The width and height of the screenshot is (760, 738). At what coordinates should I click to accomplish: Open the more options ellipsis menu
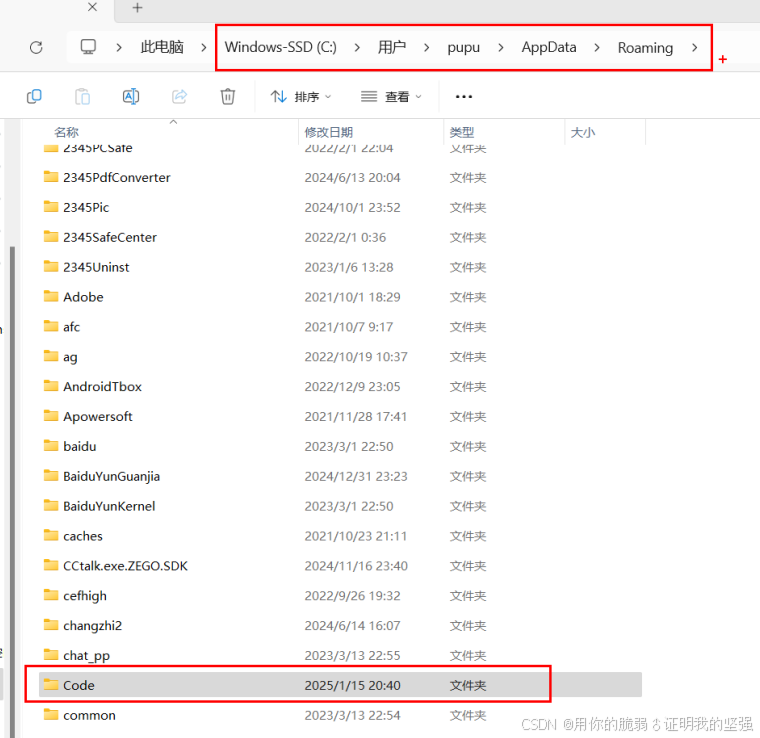[464, 97]
